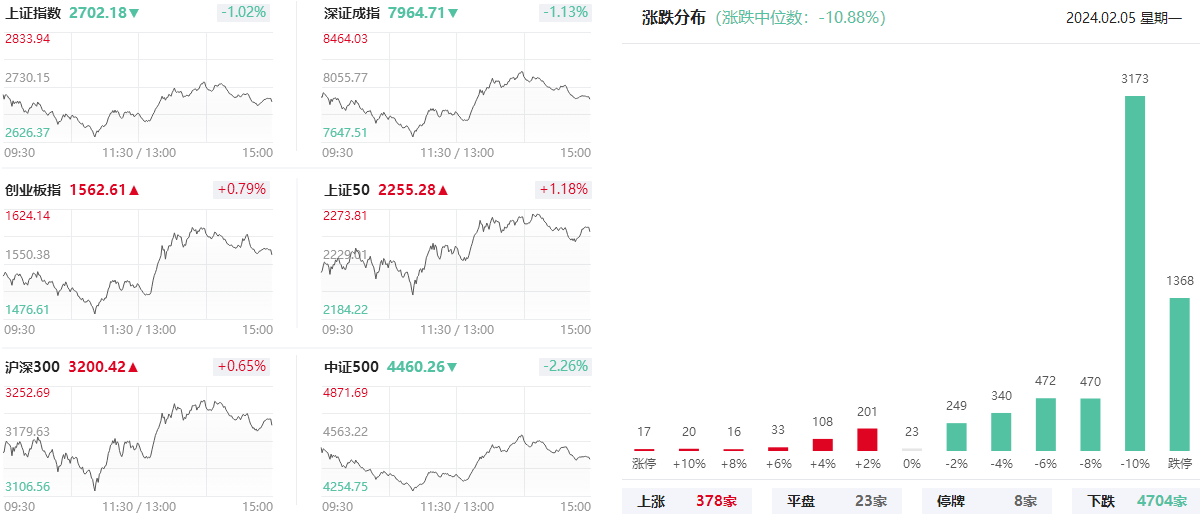The image size is (1200, 519).
Task: Click the tallest -10% bar with 3173
Action: (x=1135, y=272)
